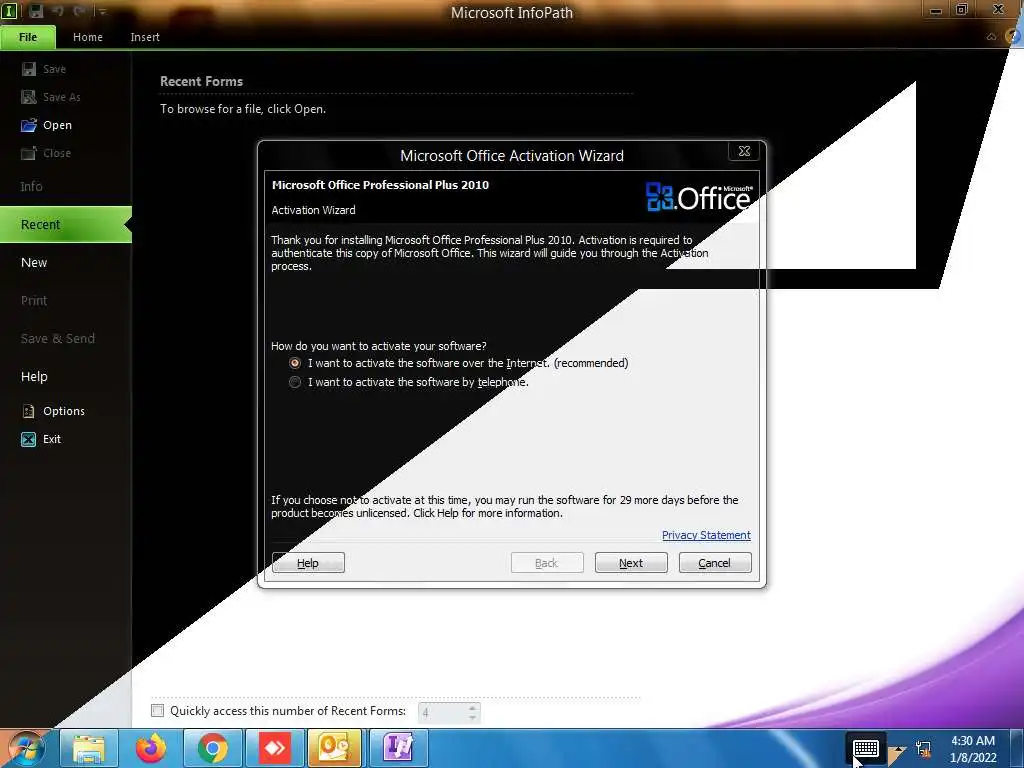The width and height of the screenshot is (1024, 768).
Task: Increase the Recent Forms count with up arrow
Action: pos(473,707)
